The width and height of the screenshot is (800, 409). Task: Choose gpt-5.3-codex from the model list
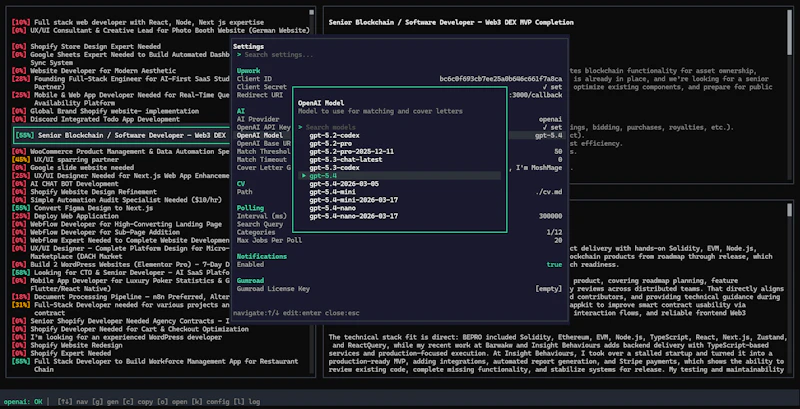[334, 168]
